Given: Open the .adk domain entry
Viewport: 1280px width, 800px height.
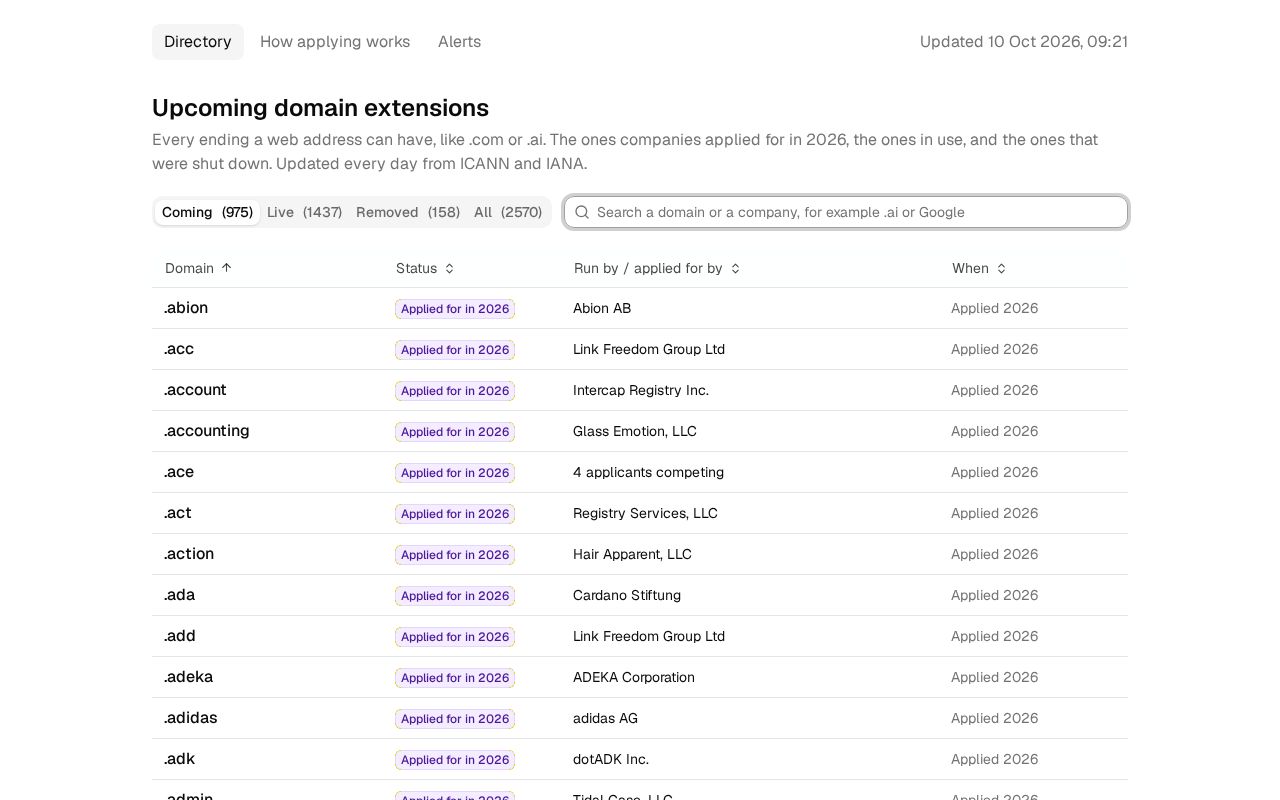Looking at the screenshot, I should pyautogui.click(x=180, y=759).
